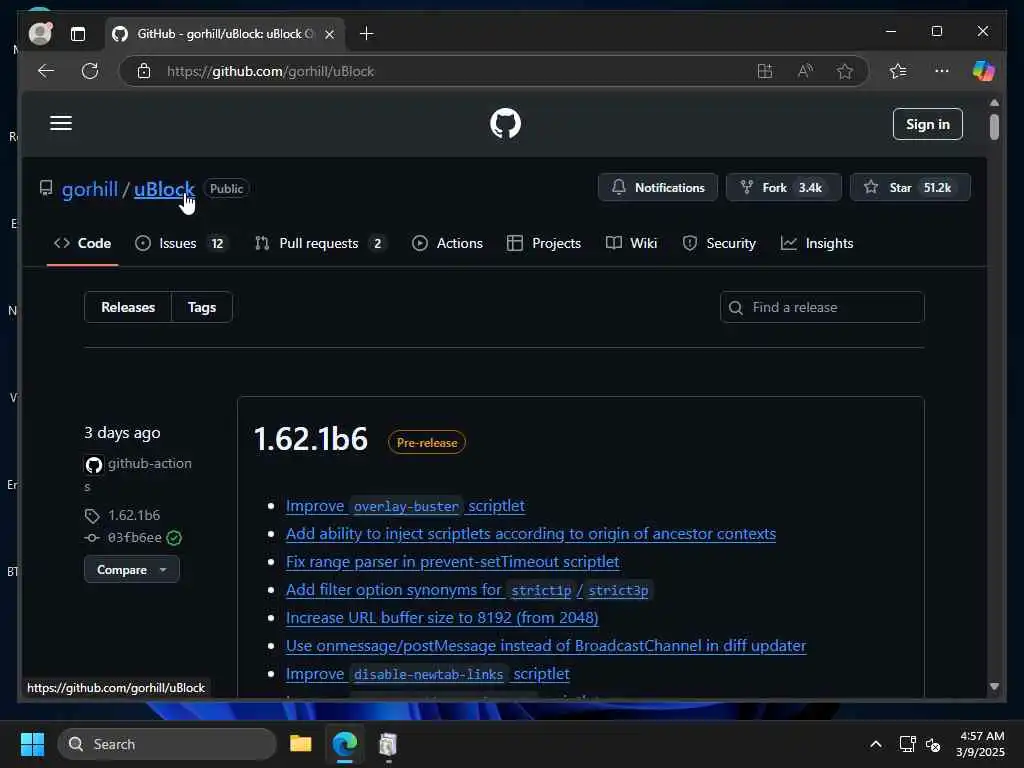Click the page scrollbar down arrow
Image resolution: width=1024 pixels, height=768 pixels.
994,686
